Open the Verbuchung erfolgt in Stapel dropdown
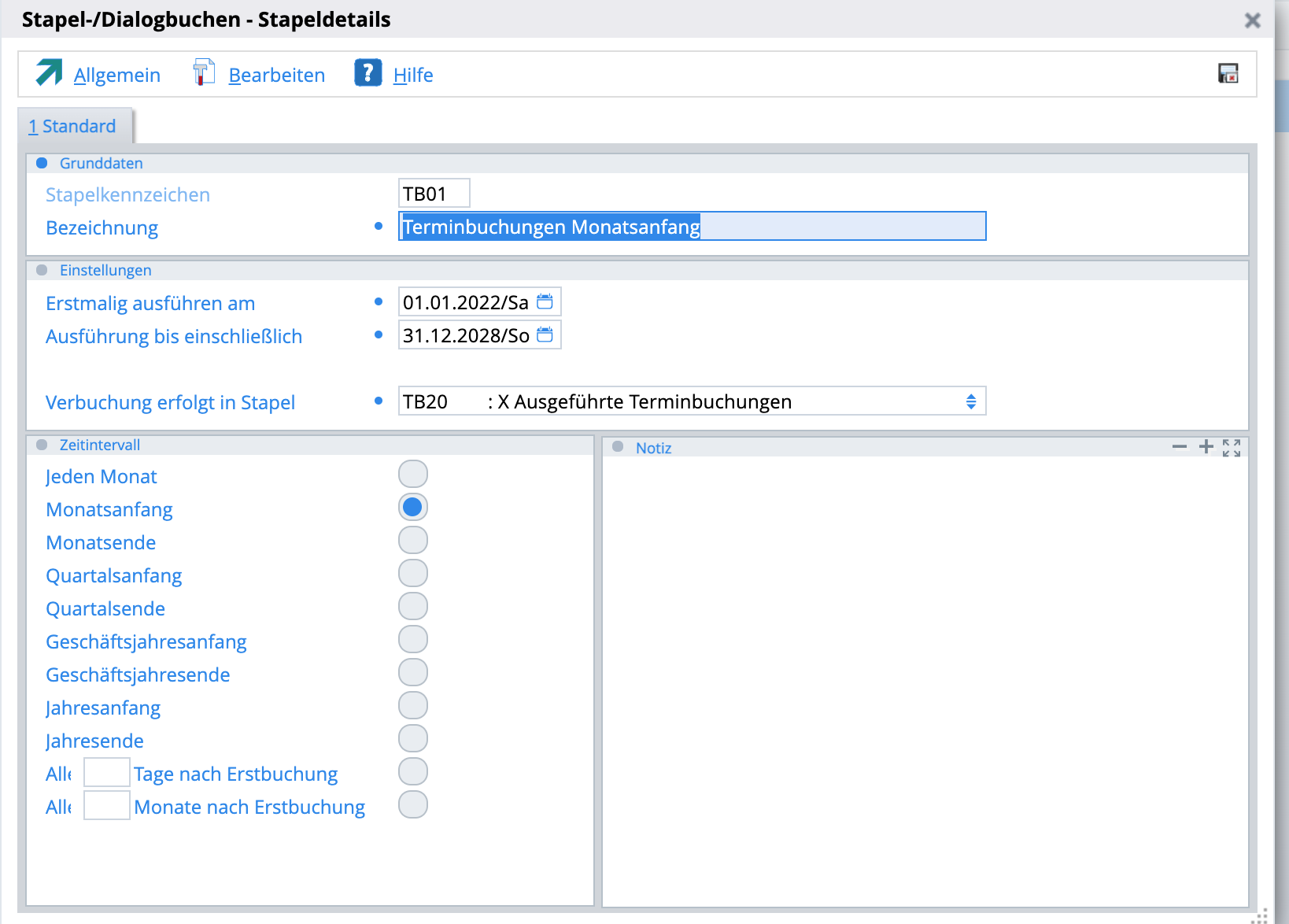 970,401
